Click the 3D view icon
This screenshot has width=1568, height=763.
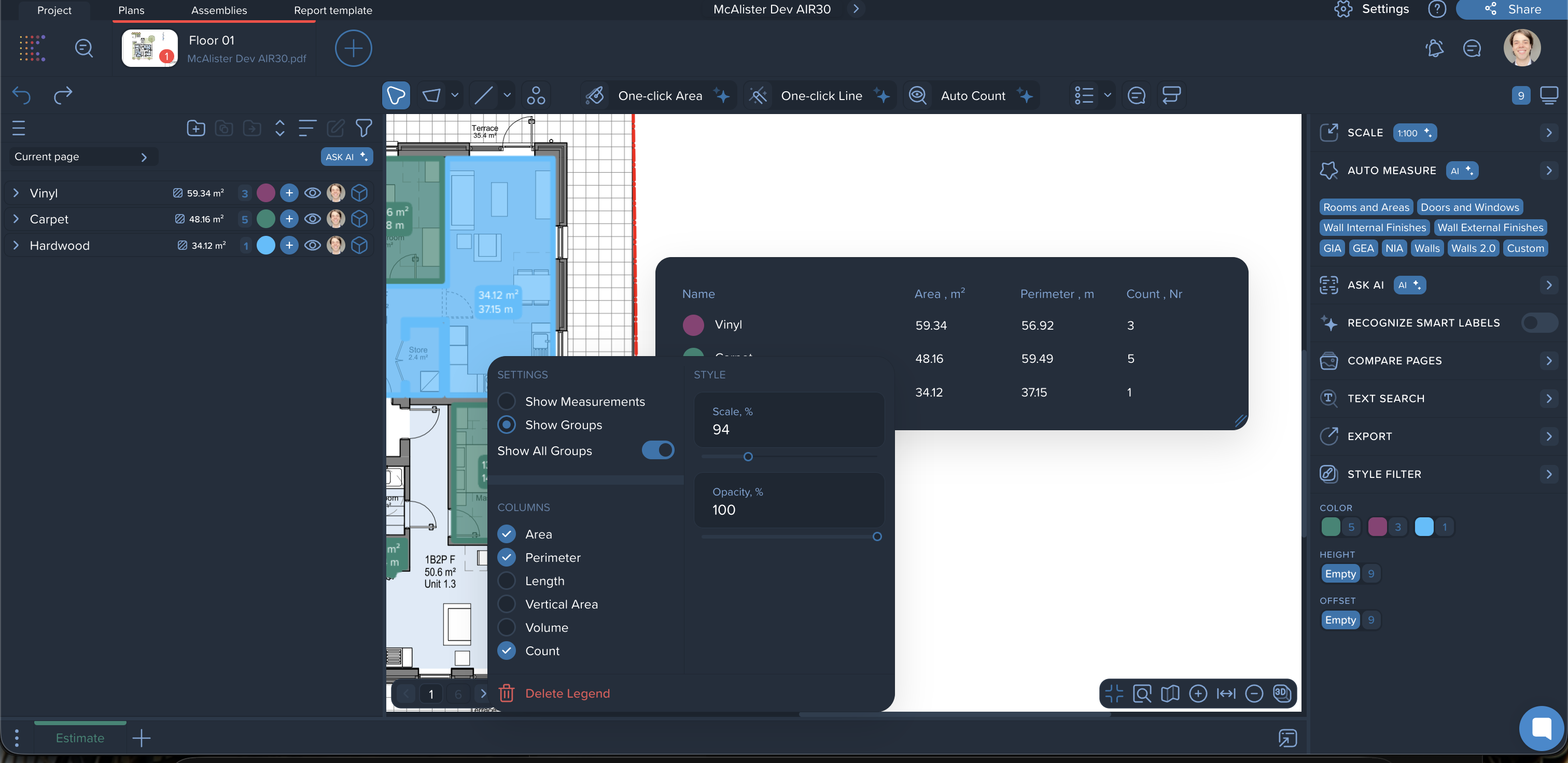coord(1282,693)
